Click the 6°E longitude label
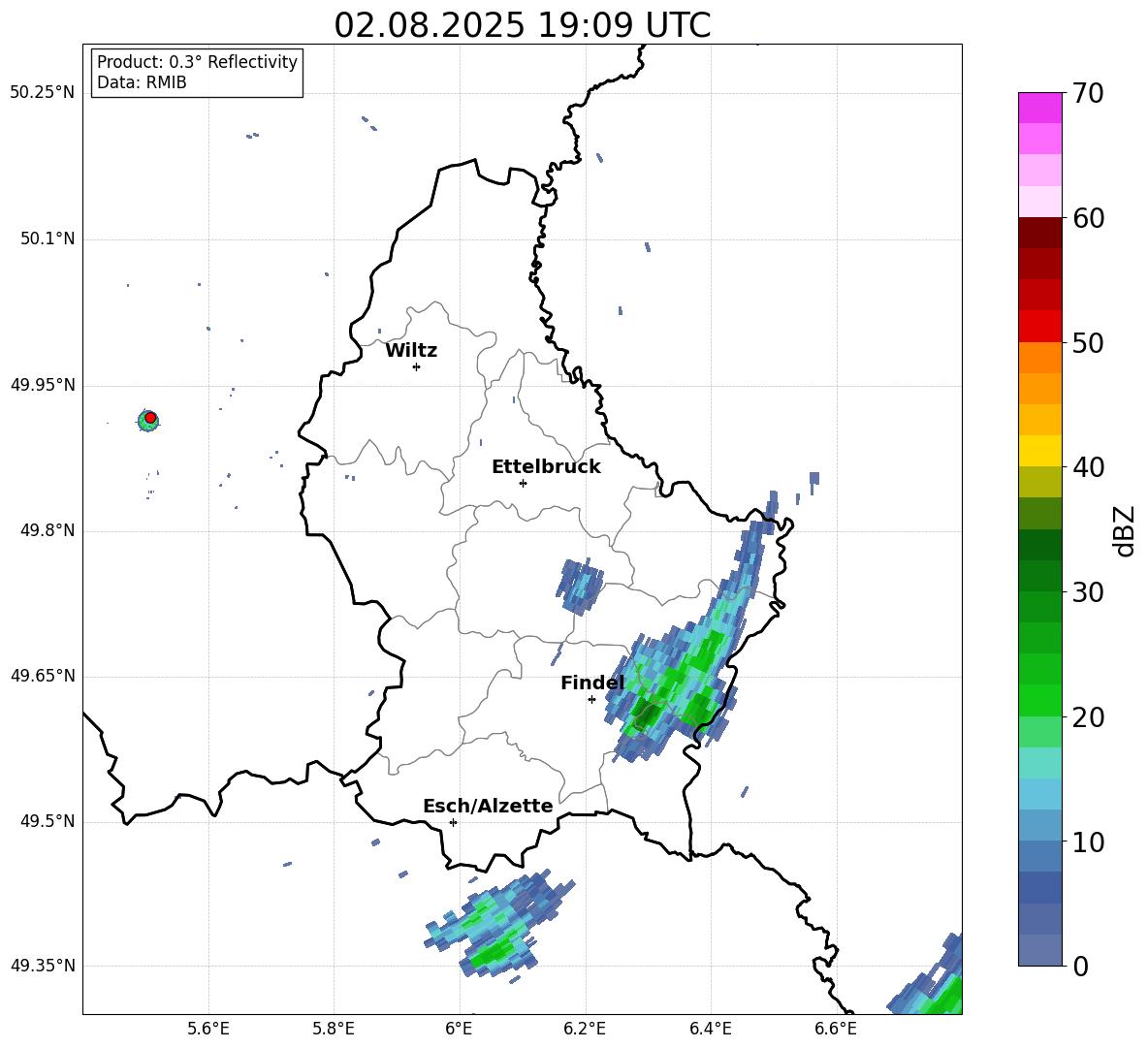1148x1048 pixels. pos(459,1029)
